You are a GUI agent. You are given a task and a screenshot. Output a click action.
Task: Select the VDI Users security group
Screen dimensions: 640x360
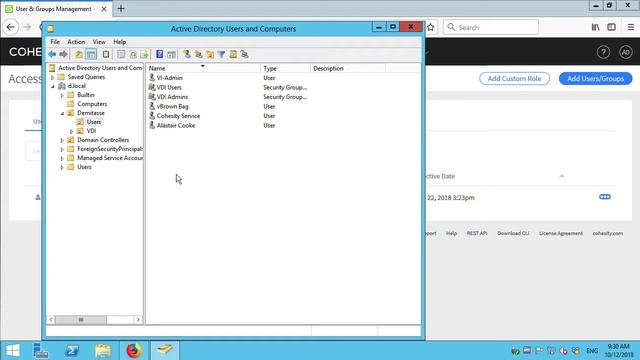[x=169, y=87]
